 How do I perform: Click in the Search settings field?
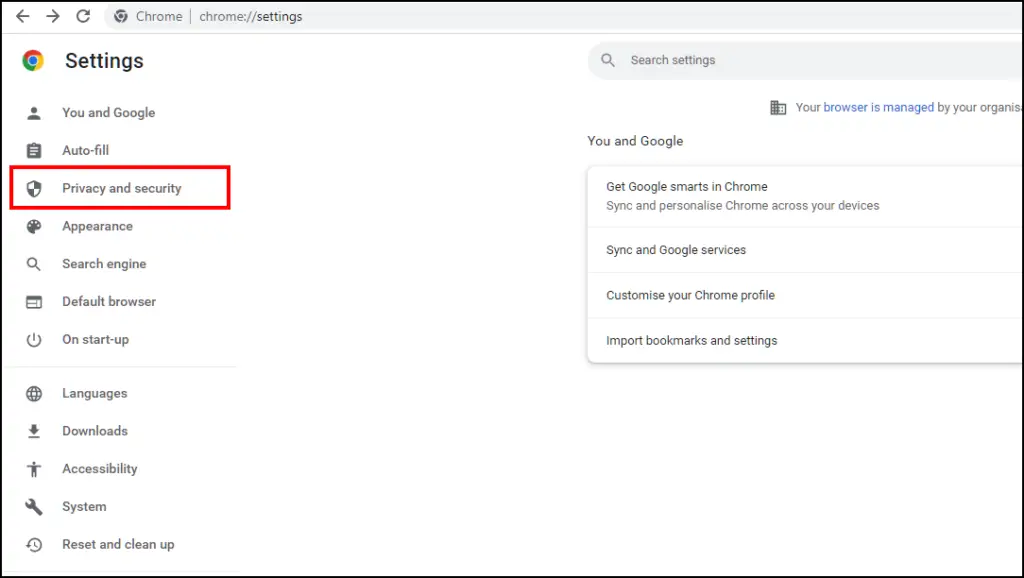[806, 60]
